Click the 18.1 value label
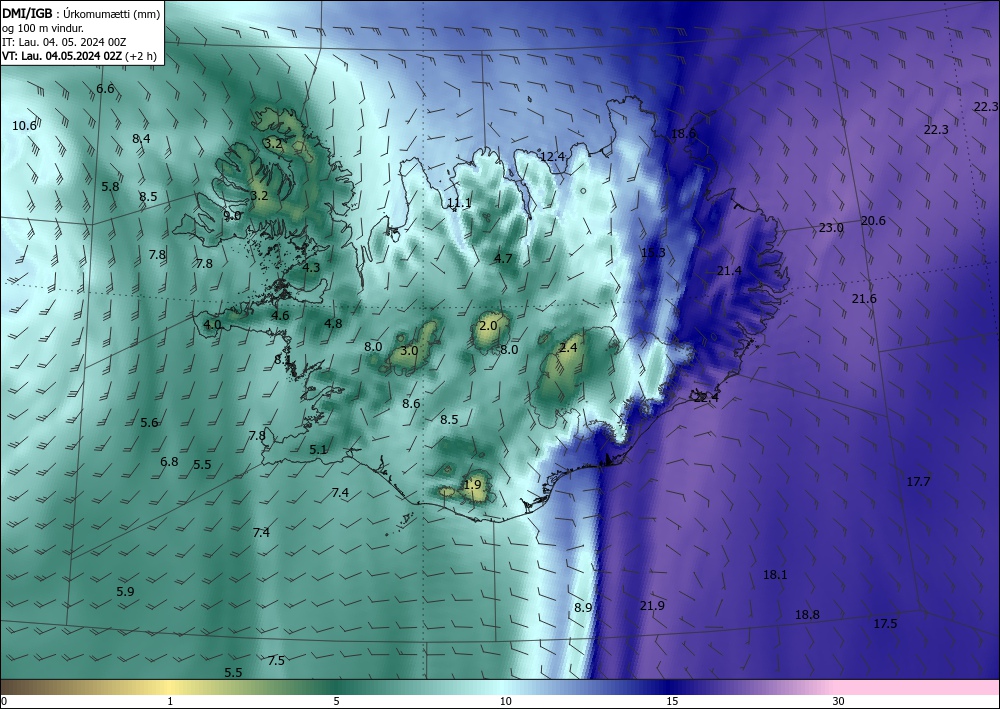 pos(775,575)
